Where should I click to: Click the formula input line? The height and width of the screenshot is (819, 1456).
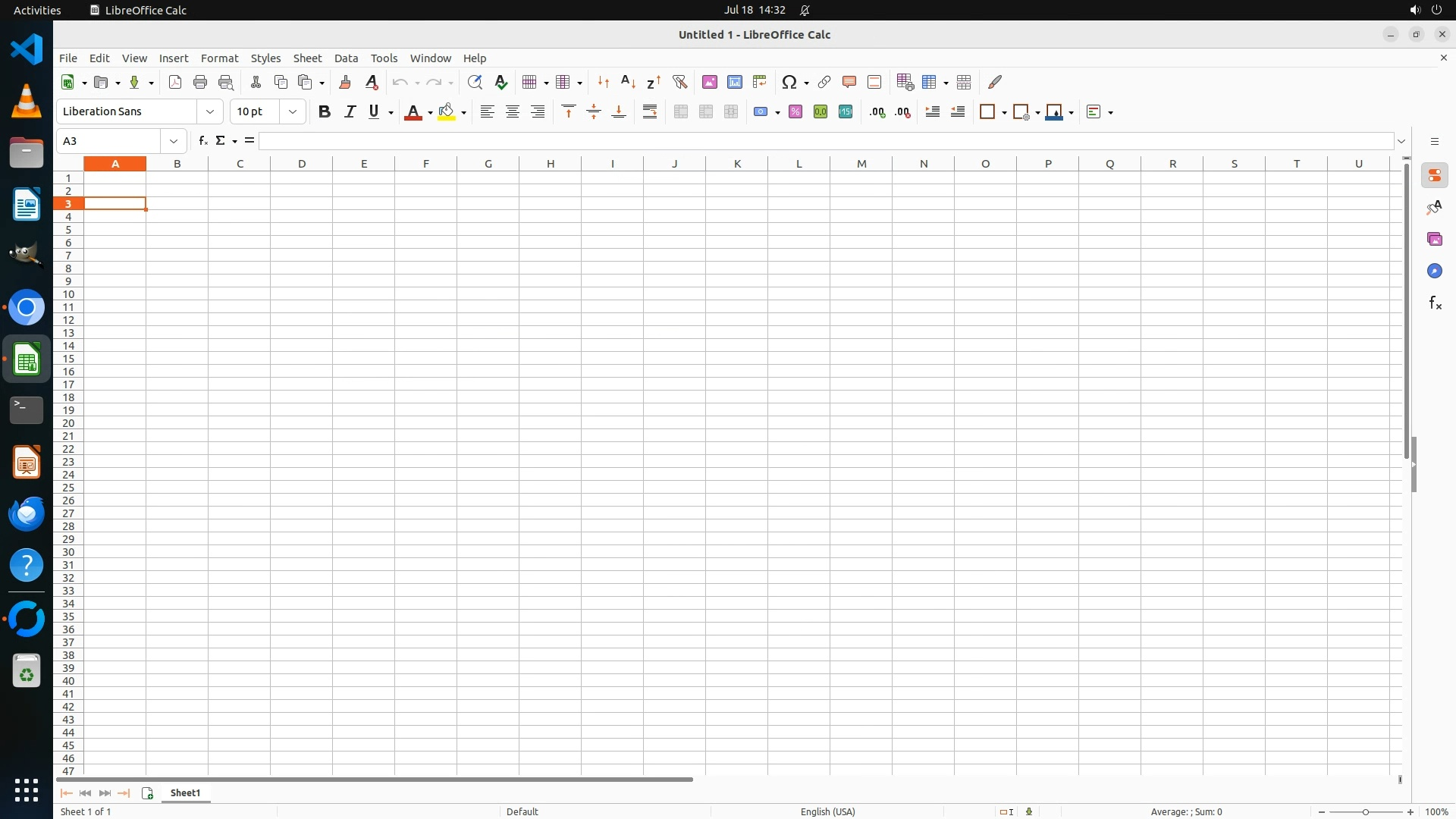tap(825, 141)
